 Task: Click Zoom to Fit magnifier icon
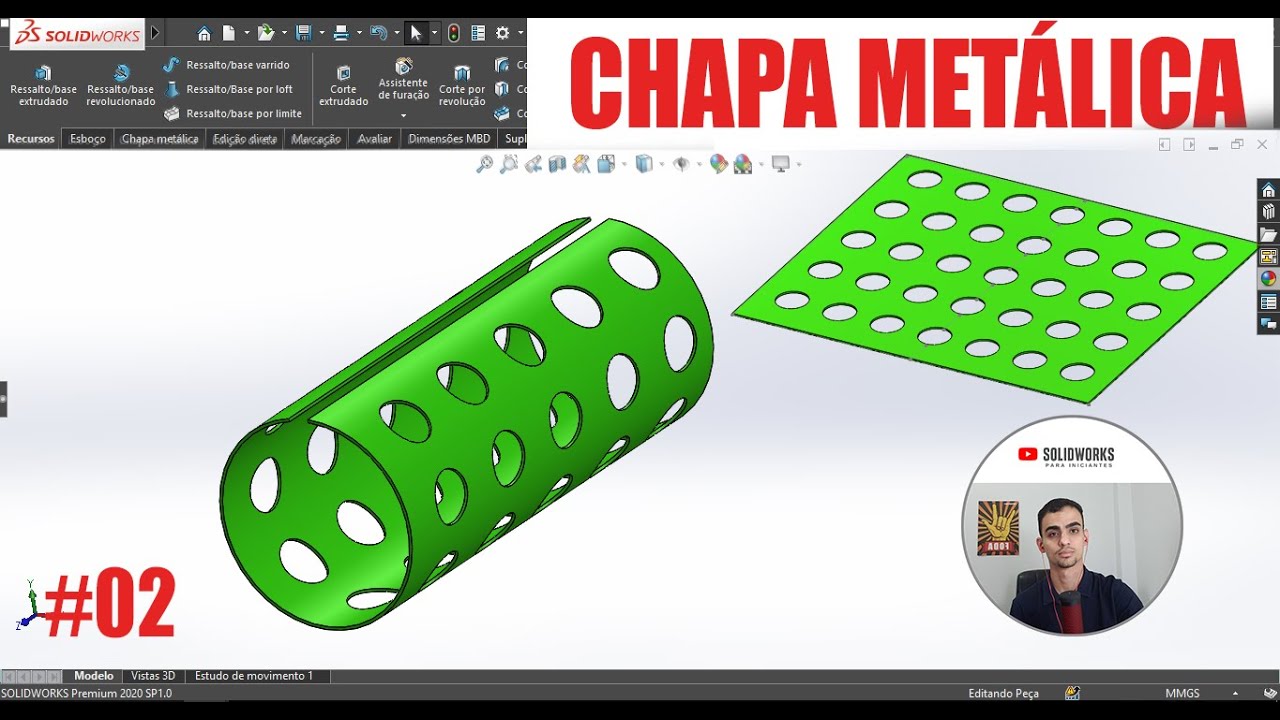point(484,164)
